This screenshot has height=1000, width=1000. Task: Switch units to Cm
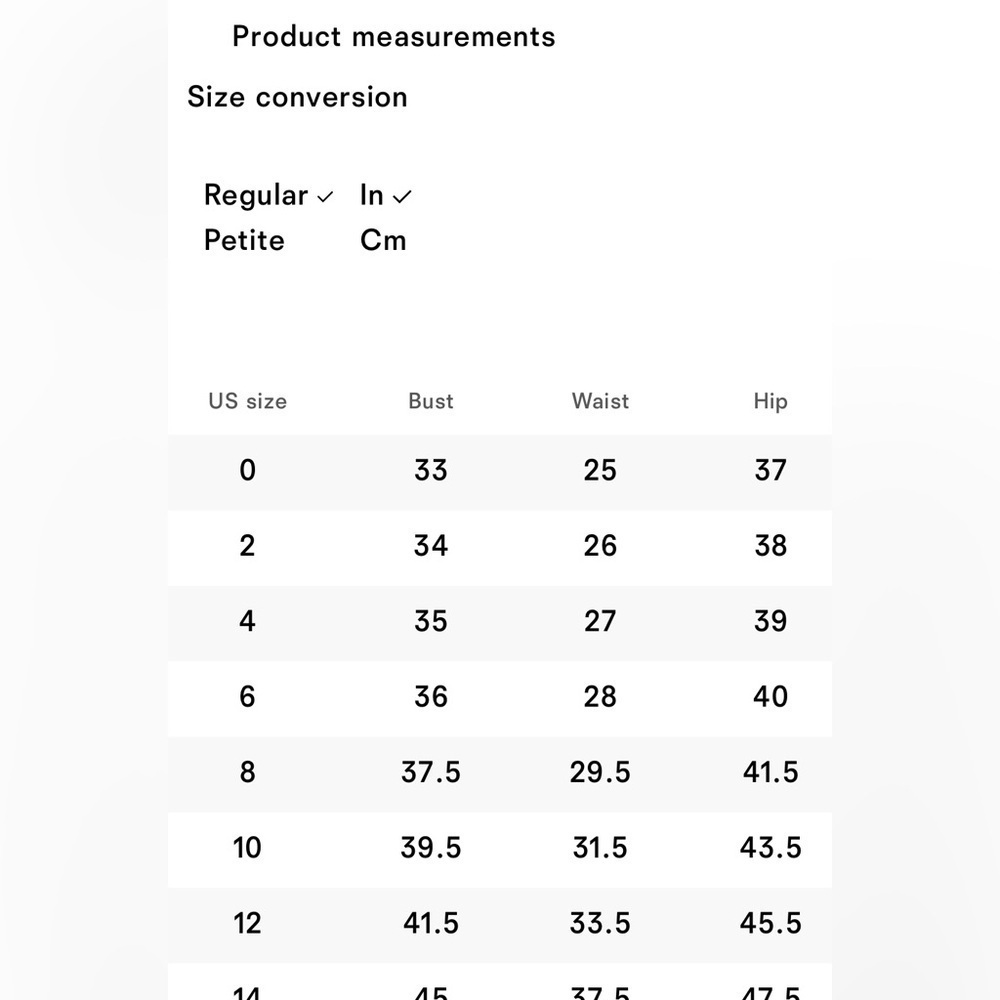(x=383, y=240)
